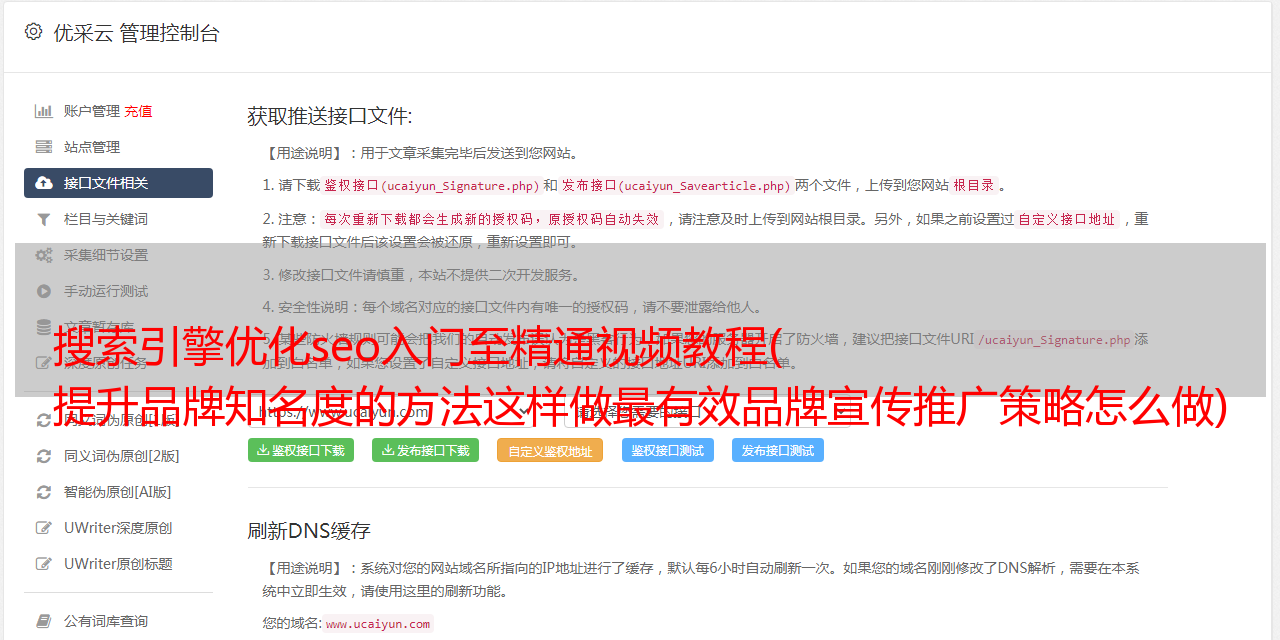Click the book icon for 公有词库查询
The image size is (1280, 640).
point(44,621)
